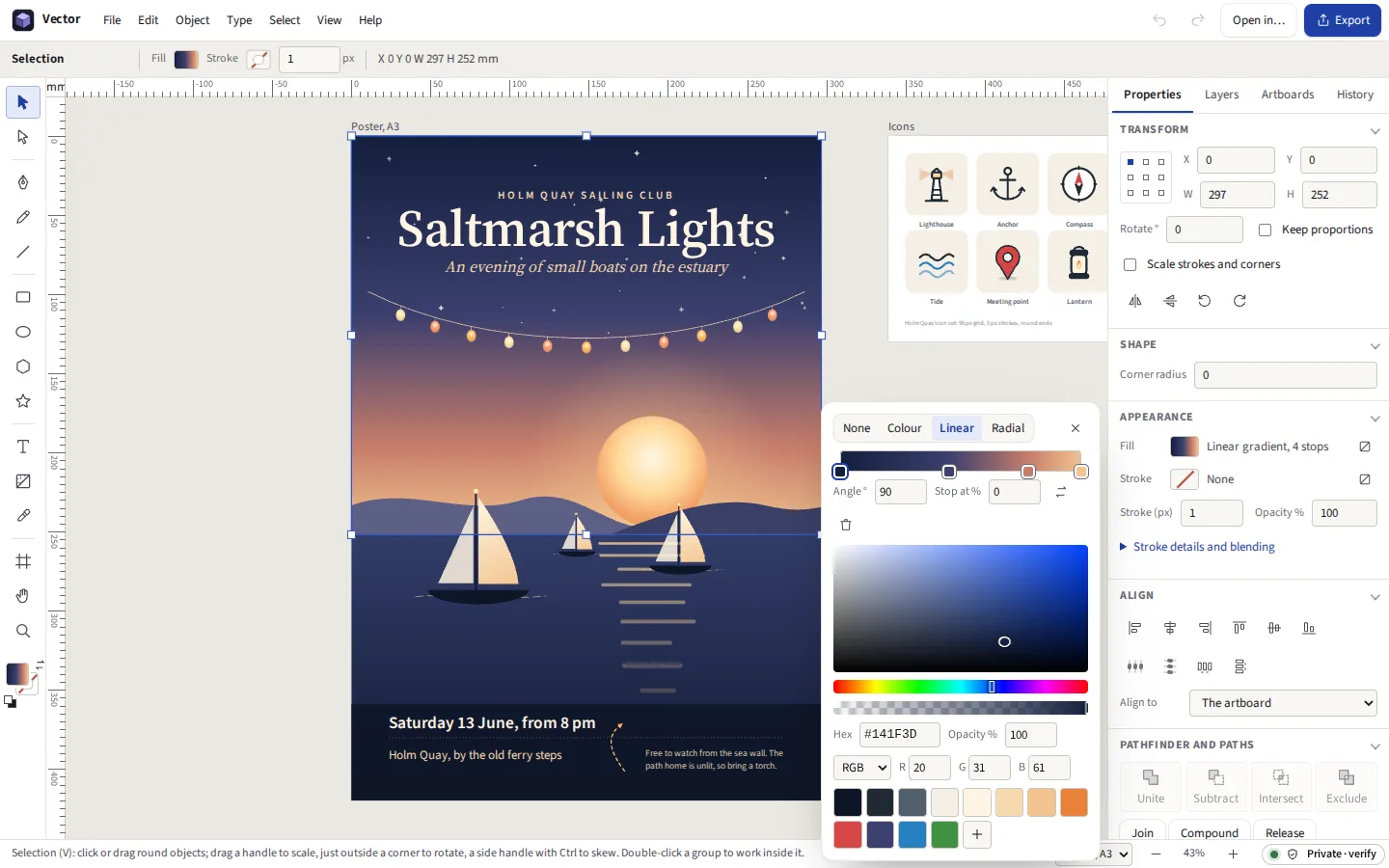Enable Keep proportions checkbox
Image resolution: width=1389 pixels, height=868 pixels.
1265,230
